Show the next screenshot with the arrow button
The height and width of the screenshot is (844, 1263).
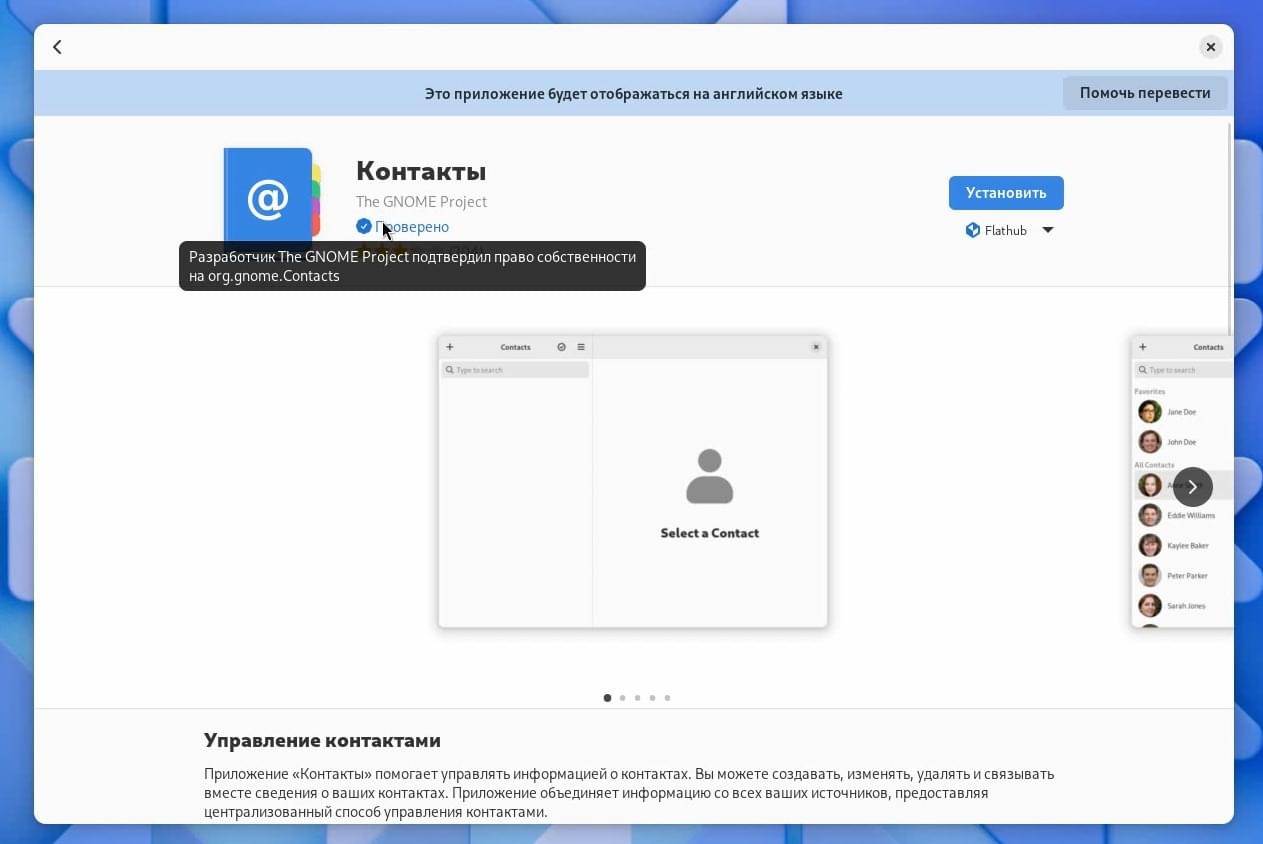point(1192,487)
